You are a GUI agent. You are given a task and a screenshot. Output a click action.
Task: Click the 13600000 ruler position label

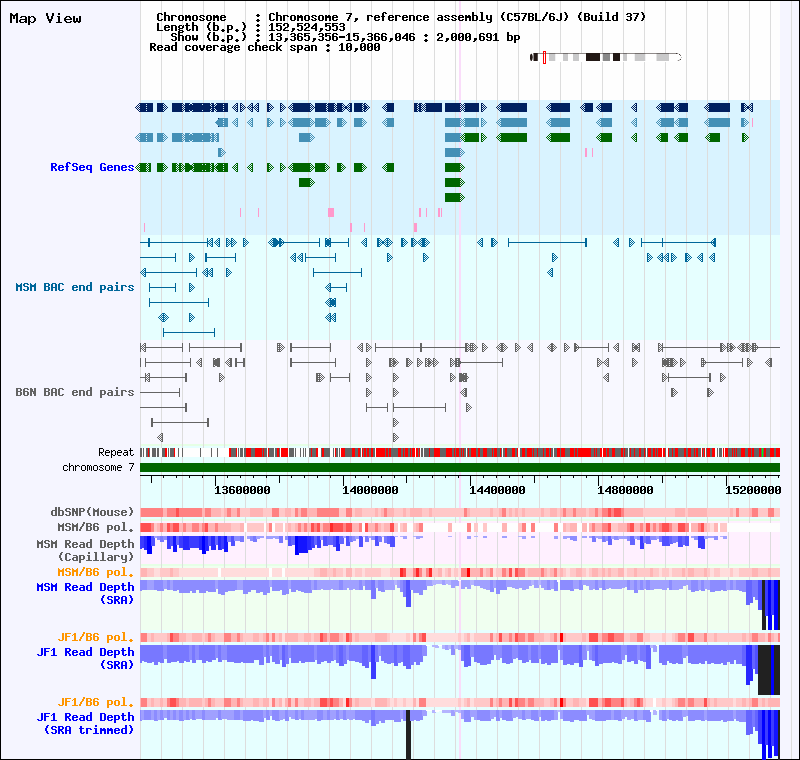click(242, 490)
